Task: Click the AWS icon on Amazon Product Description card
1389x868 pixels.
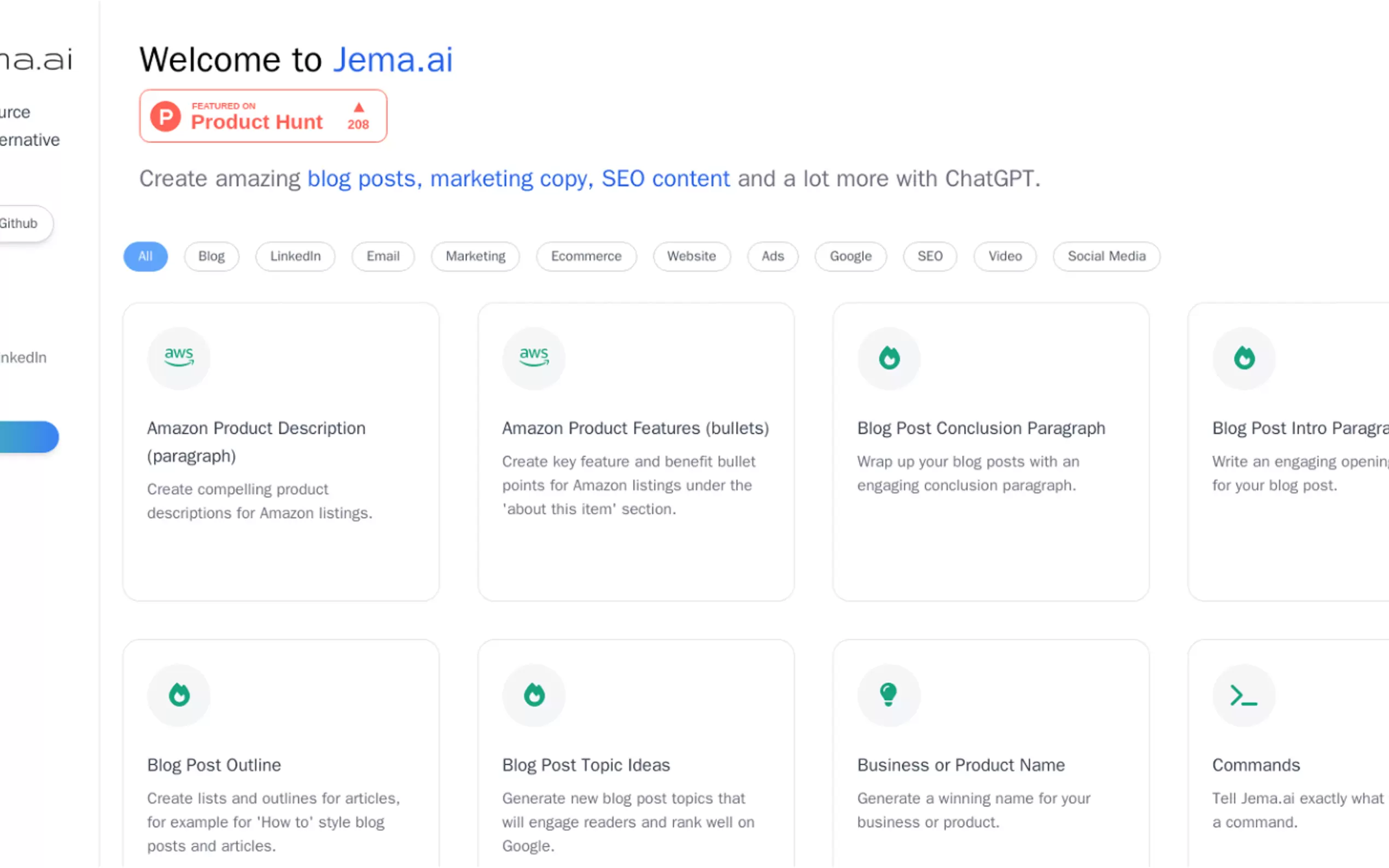Action: click(179, 357)
